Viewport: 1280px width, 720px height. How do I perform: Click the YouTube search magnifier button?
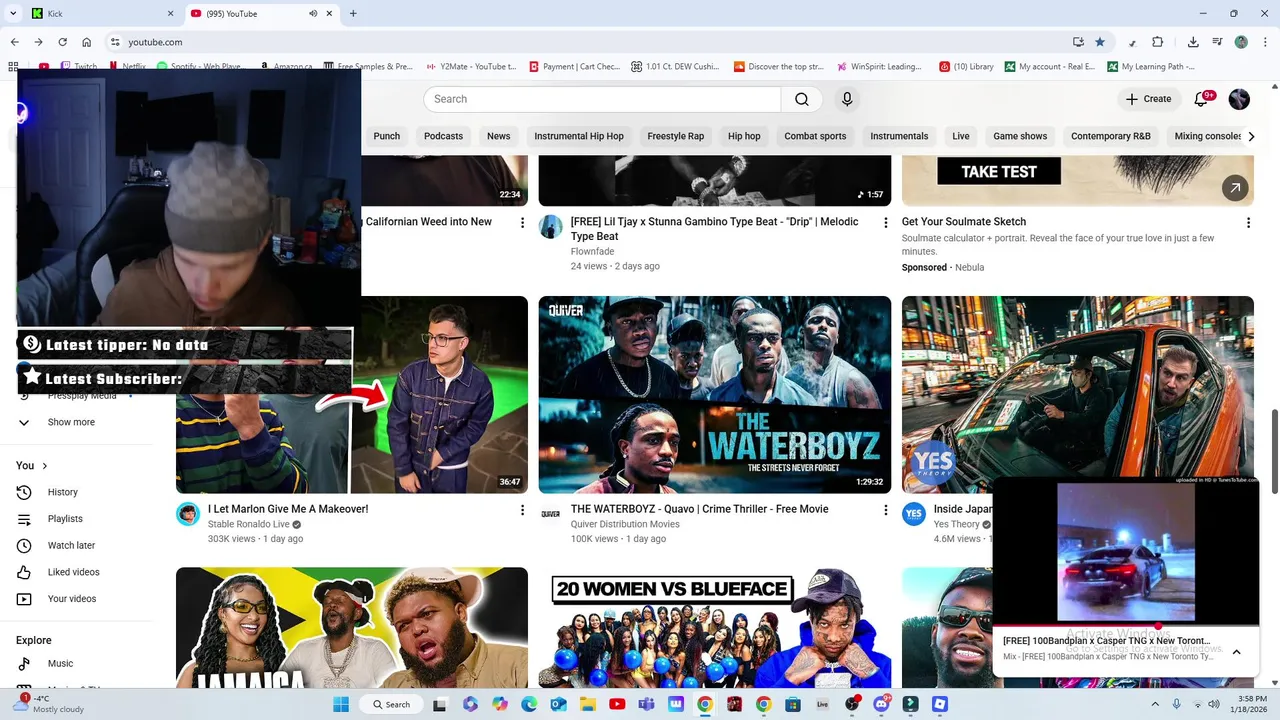[802, 99]
